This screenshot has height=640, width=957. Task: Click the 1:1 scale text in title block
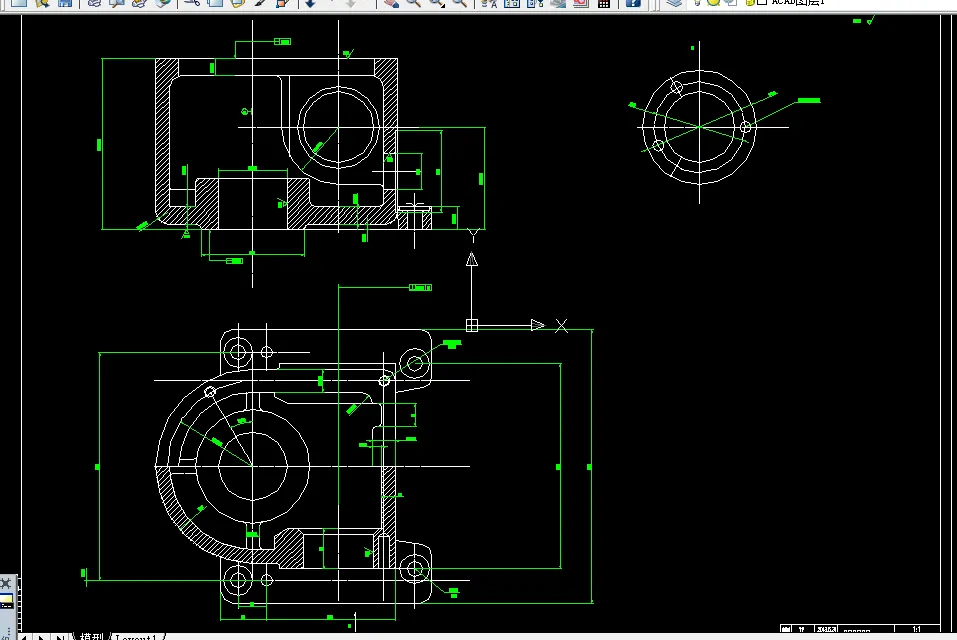[x=916, y=629]
